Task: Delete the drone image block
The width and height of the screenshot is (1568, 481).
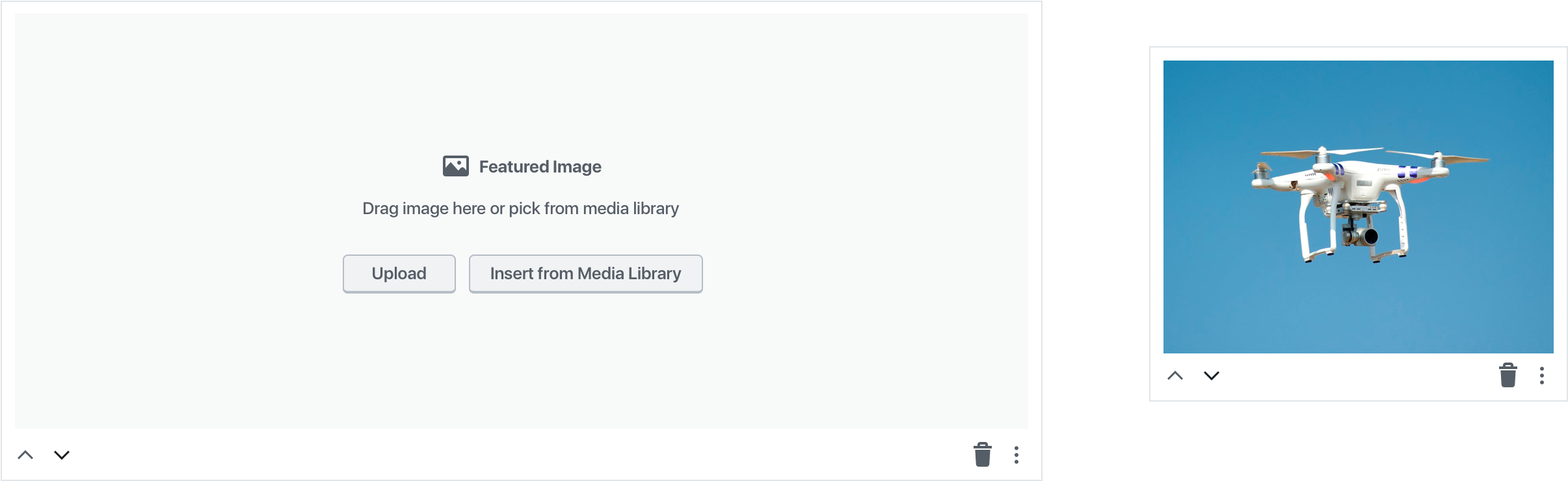Action: point(1508,376)
